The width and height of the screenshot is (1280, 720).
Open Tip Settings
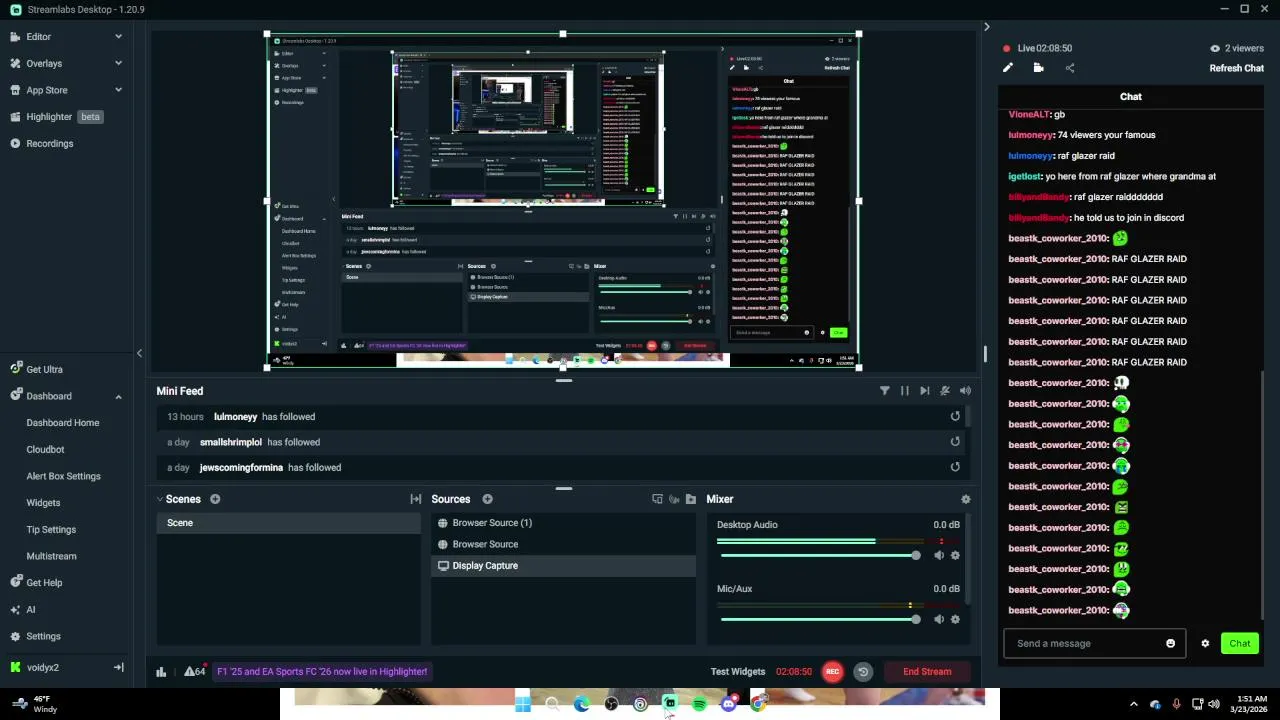(51, 530)
